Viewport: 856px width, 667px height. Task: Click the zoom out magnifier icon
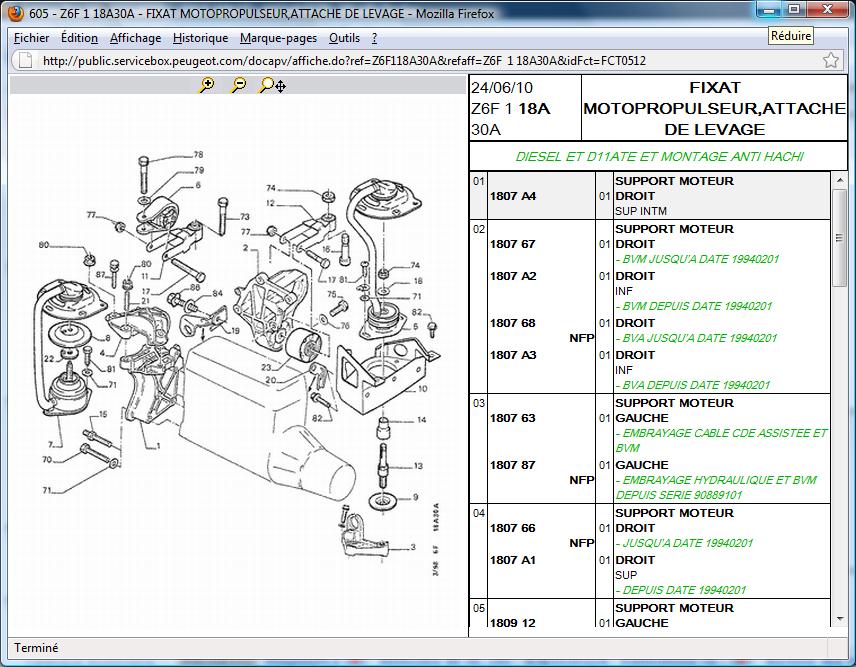click(238, 86)
